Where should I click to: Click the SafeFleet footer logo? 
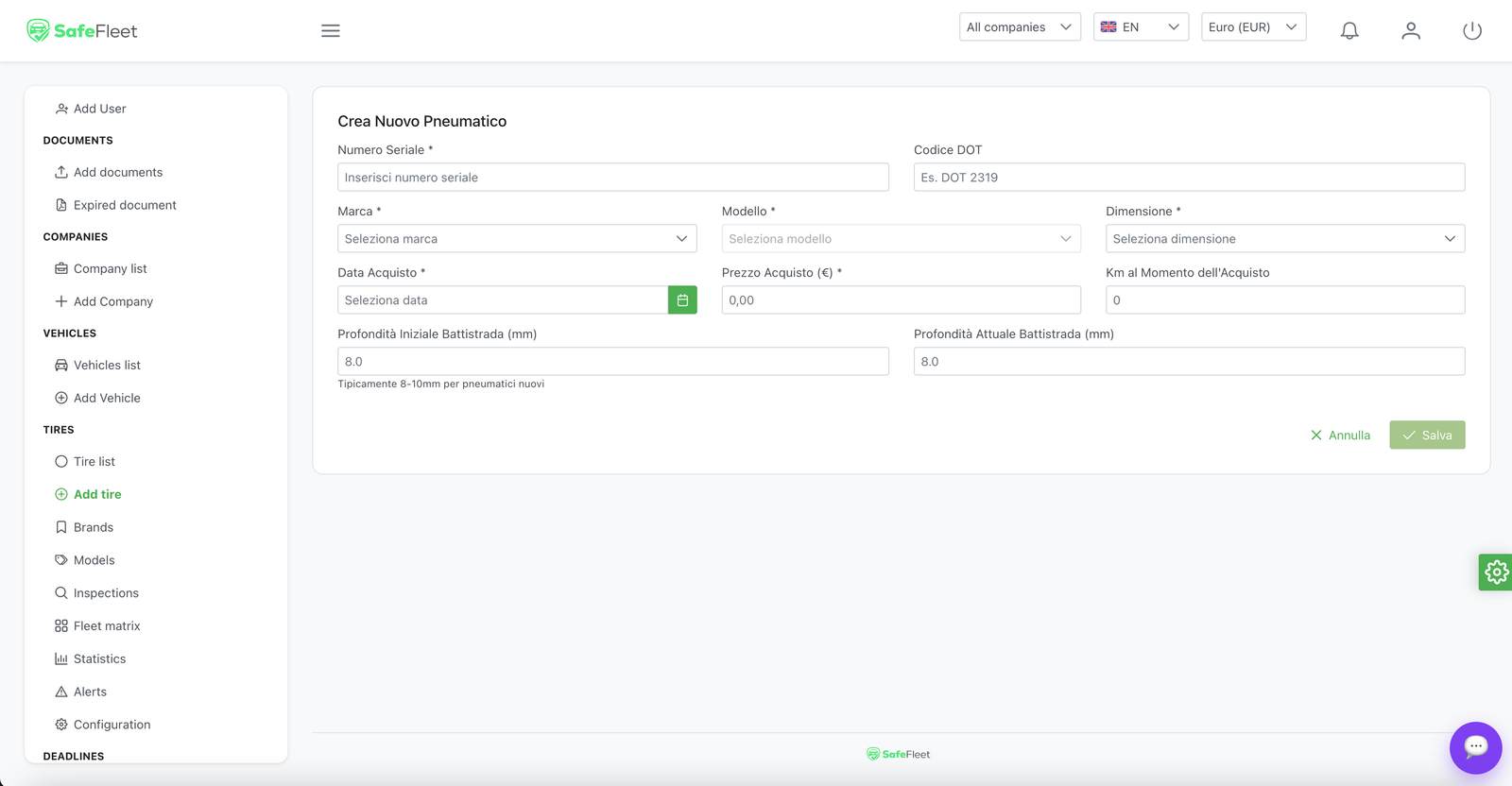[x=898, y=754]
